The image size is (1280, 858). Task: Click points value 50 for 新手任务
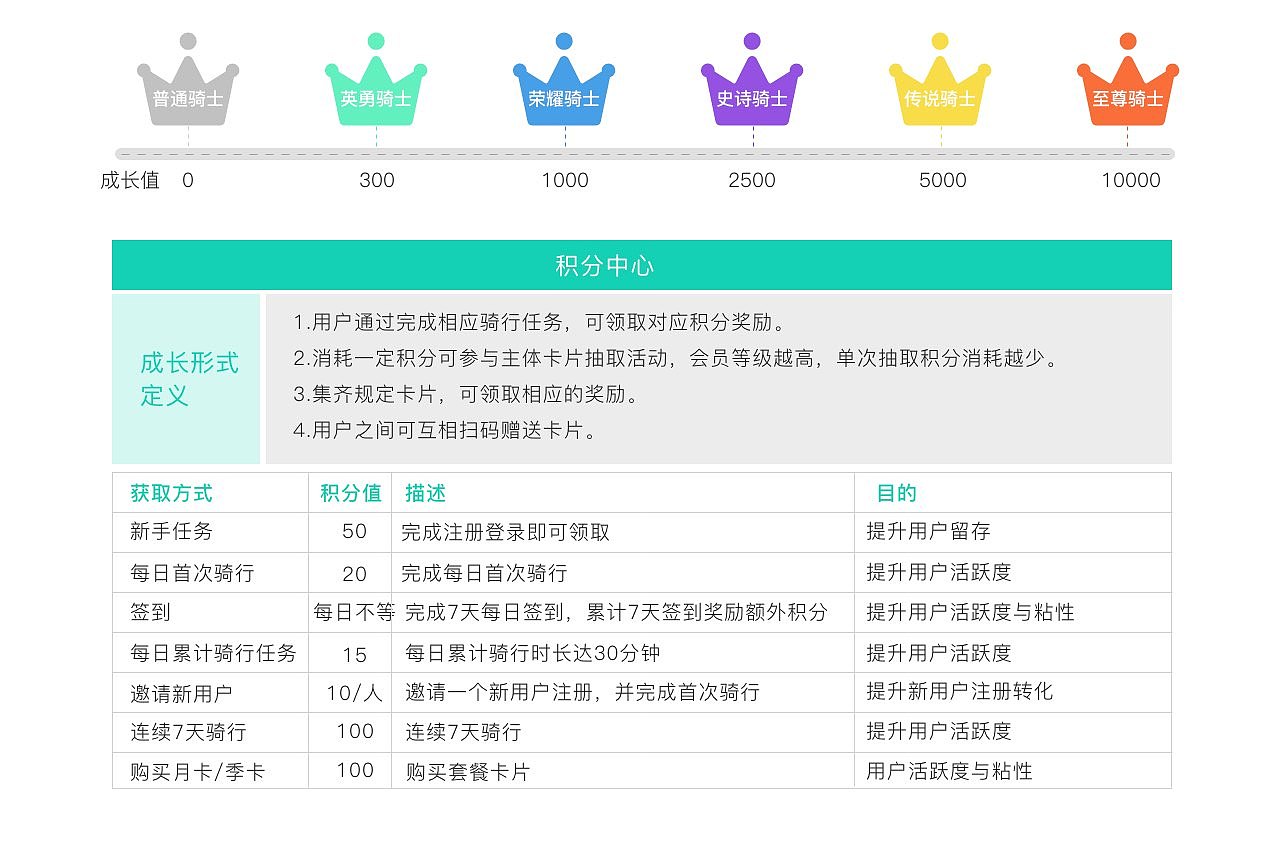(x=354, y=532)
